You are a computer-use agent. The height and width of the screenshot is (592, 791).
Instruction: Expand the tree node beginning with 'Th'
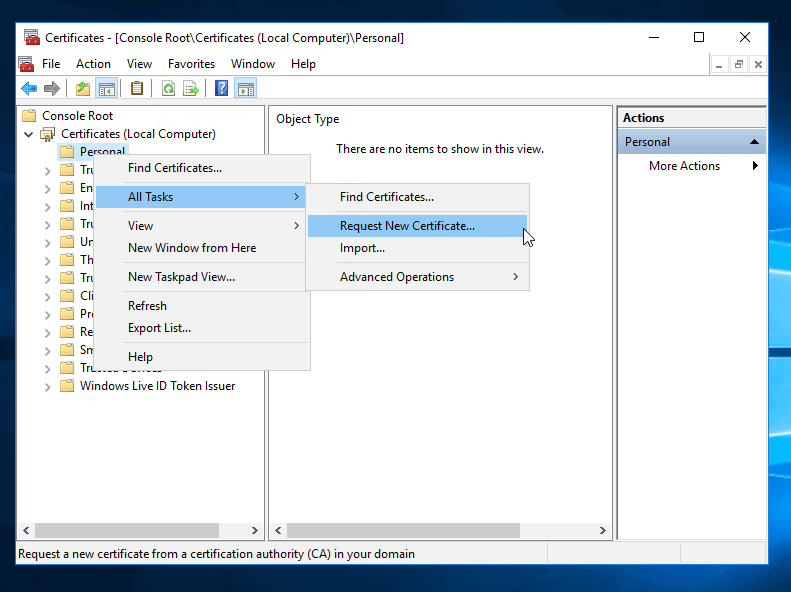click(x=47, y=261)
